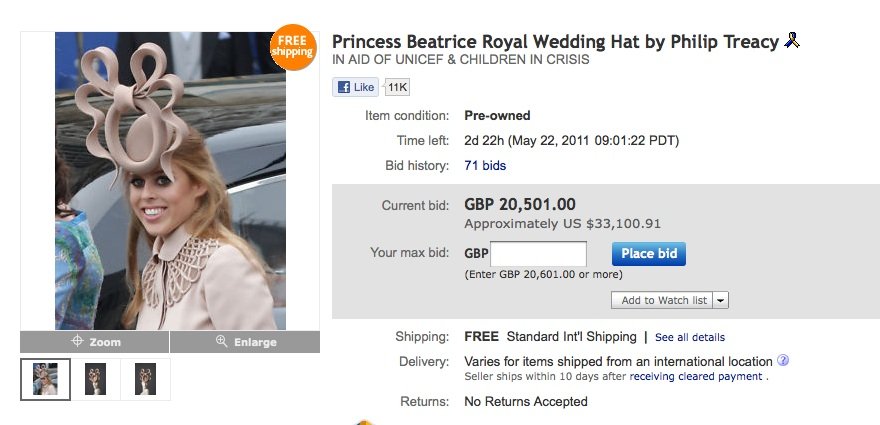880x425 pixels.
Task: Open the 71 bids history link
Action: point(485,165)
